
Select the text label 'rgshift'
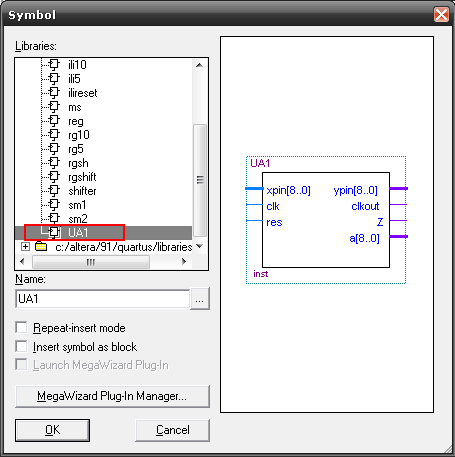point(82,177)
